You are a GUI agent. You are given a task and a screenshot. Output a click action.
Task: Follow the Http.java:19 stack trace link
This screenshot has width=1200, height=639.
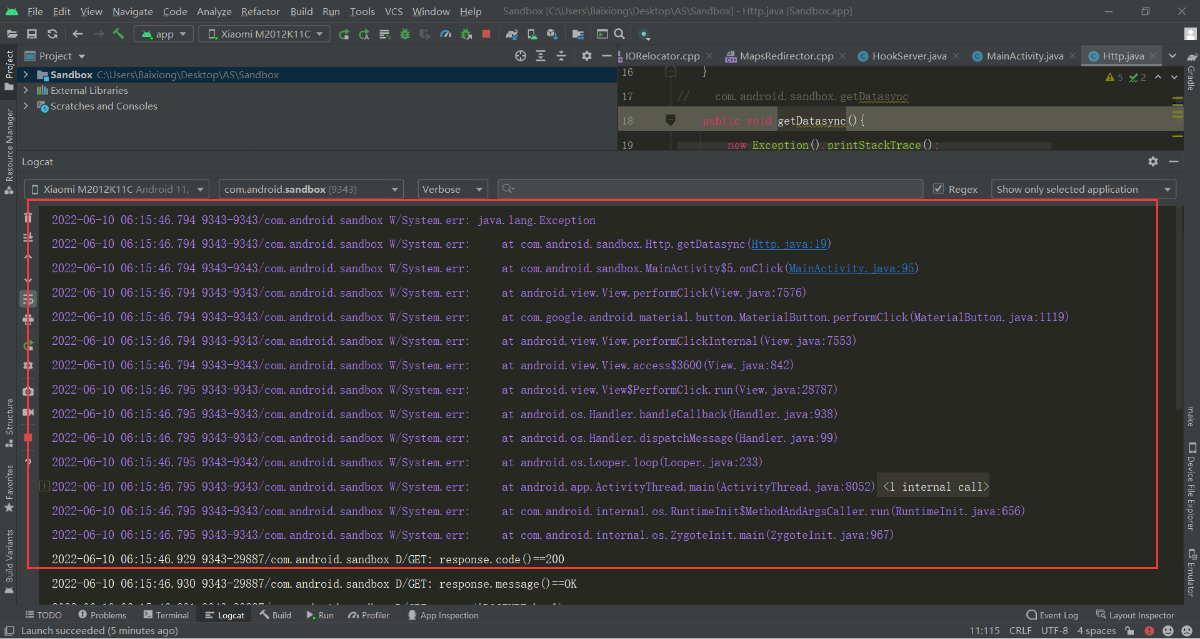(x=788, y=244)
